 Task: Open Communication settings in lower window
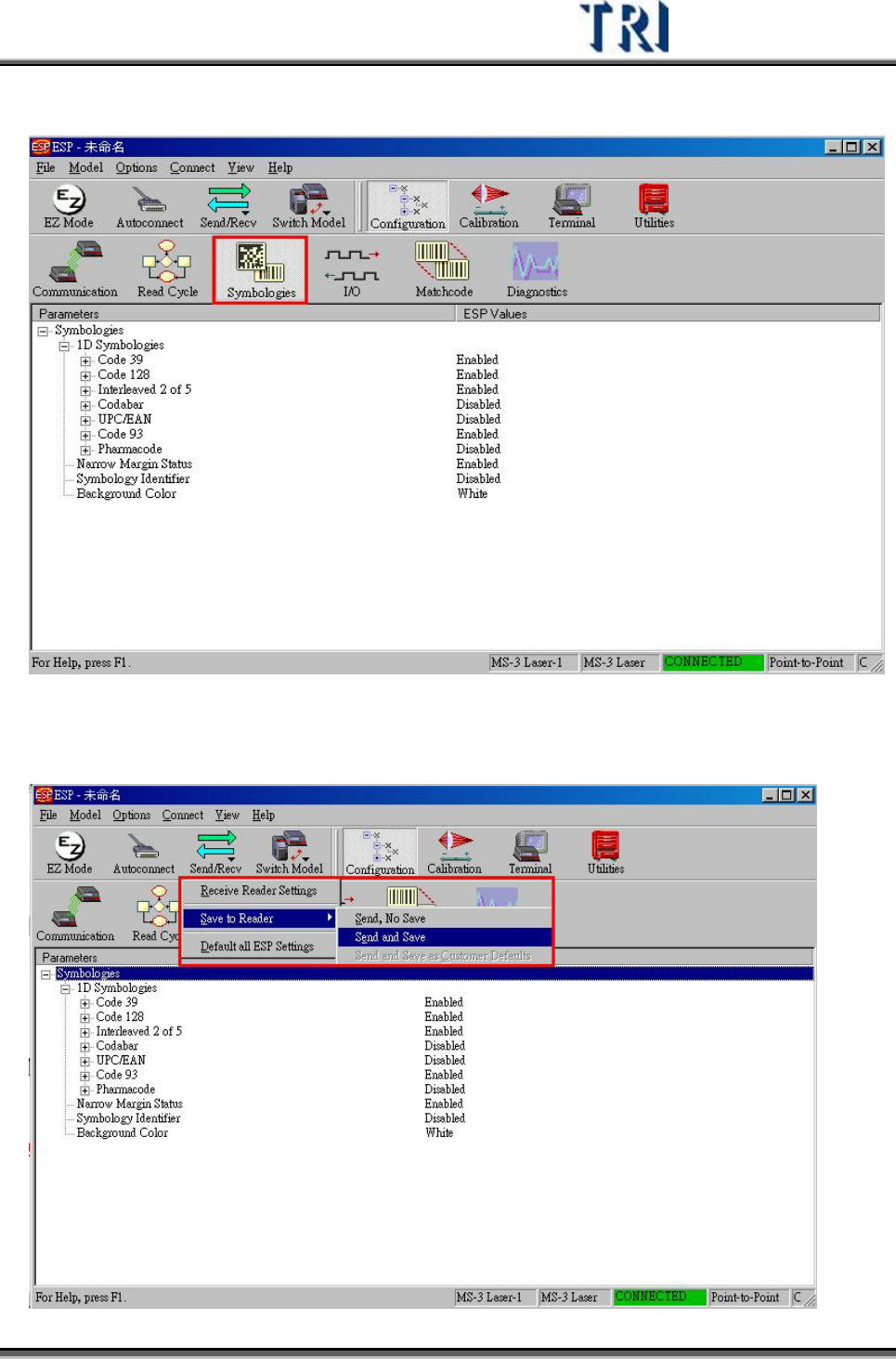click(x=75, y=914)
